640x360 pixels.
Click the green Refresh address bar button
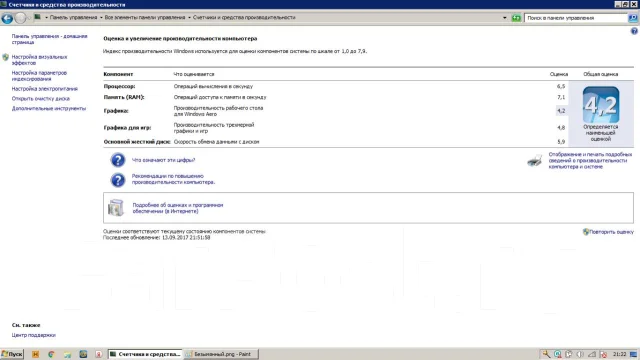[x=516, y=18]
